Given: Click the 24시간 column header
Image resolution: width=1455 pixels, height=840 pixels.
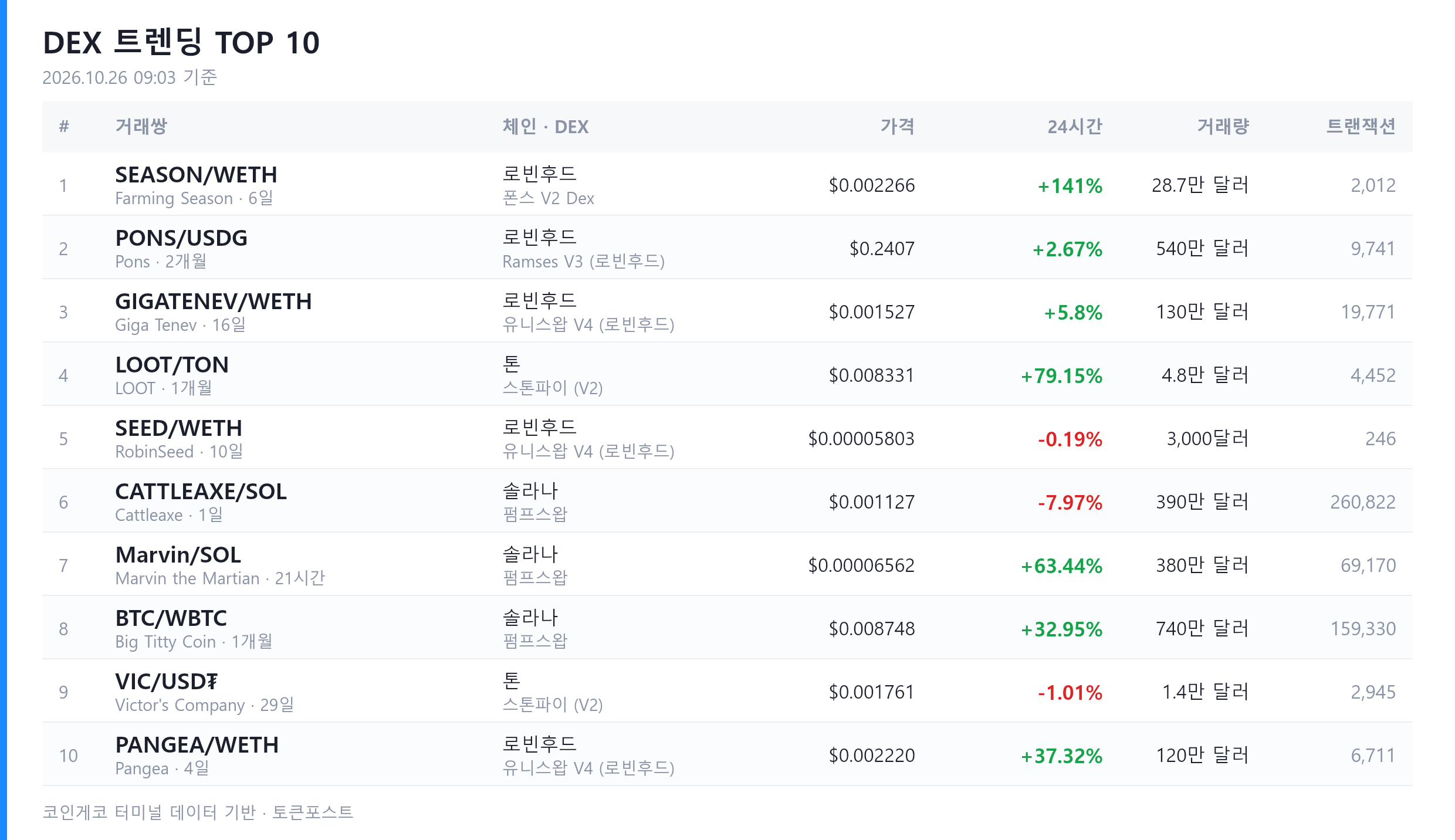Looking at the screenshot, I should (x=1075, y=126).
